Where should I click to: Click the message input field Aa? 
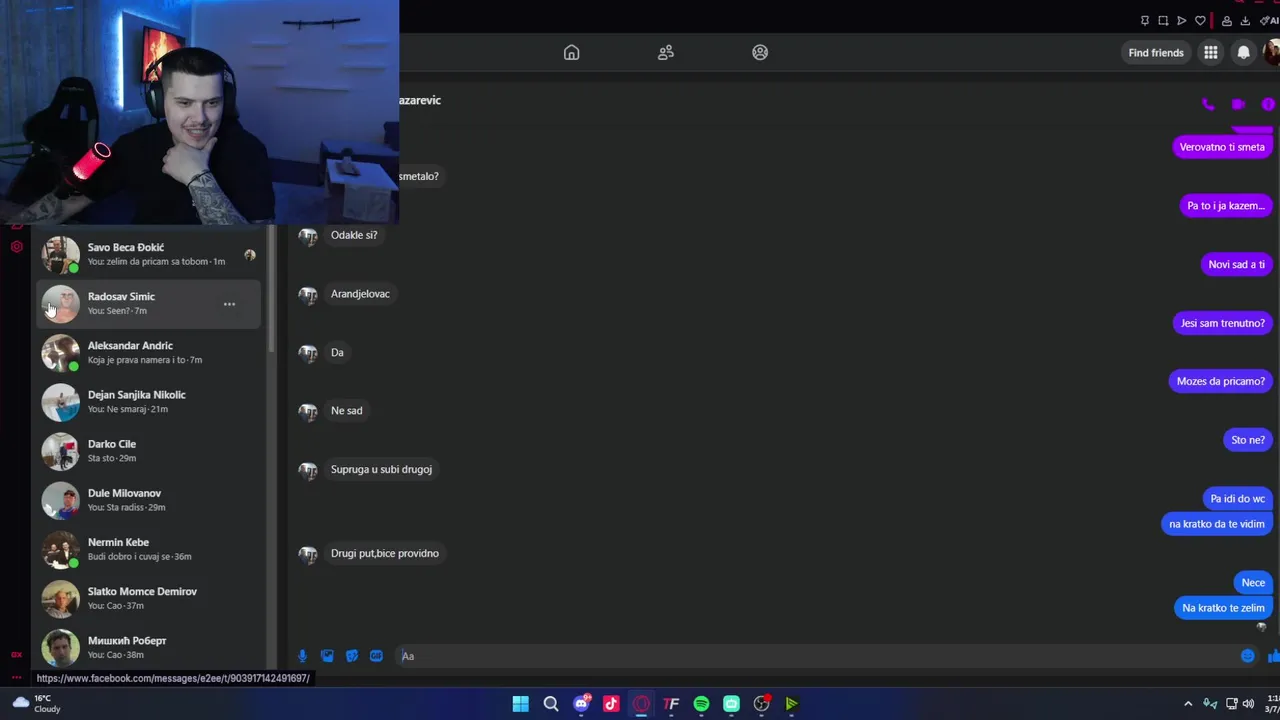[815, 656]
